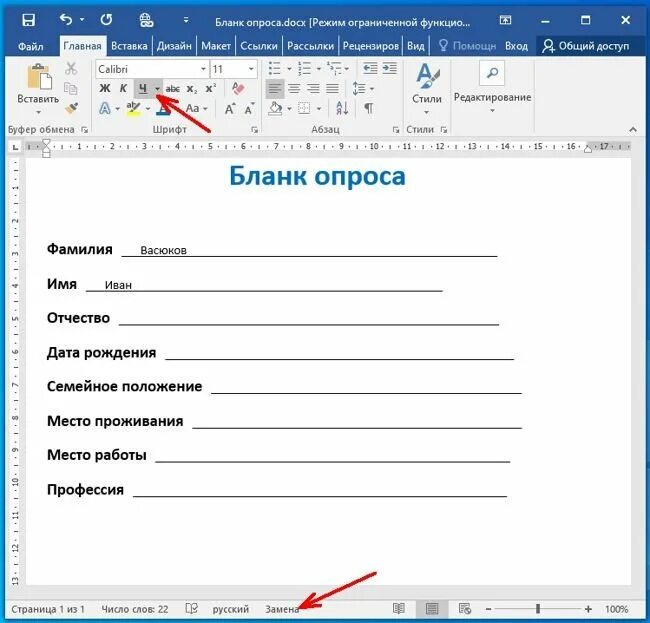Viewport: 650px width, 623px height.
Task: Open the Шрифт font dialog launcher
Action: click(254, 130)
